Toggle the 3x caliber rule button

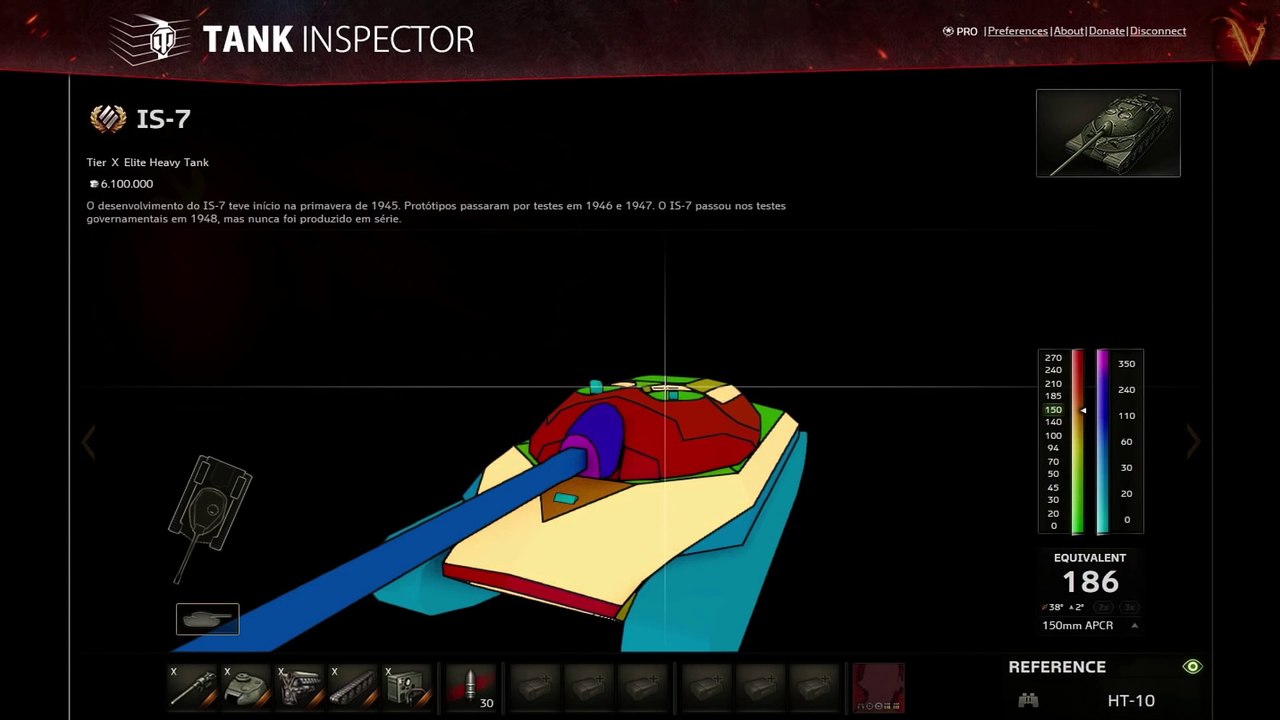pos(1129,607)
